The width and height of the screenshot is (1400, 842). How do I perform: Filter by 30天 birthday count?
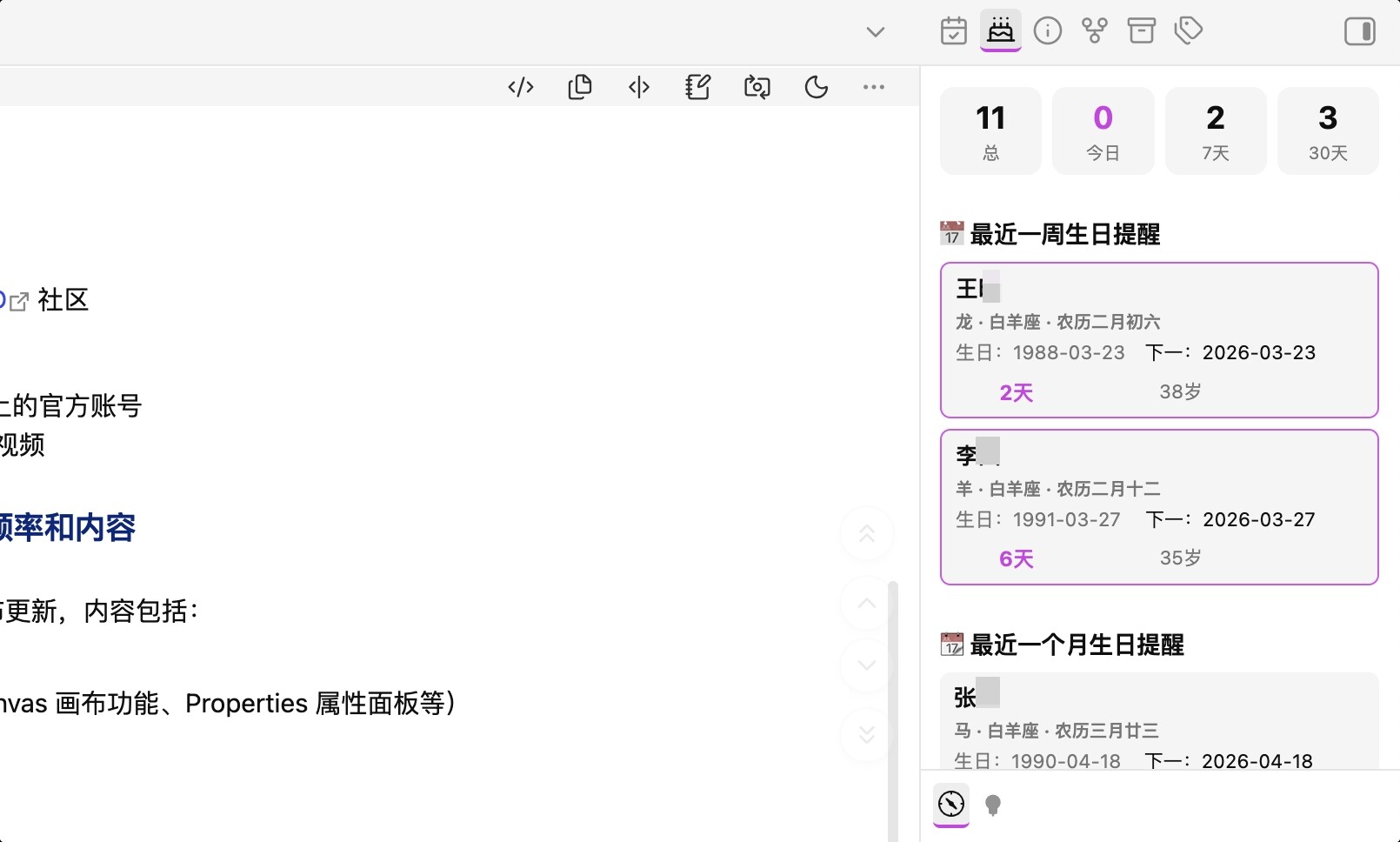(x=1328, y=131)
